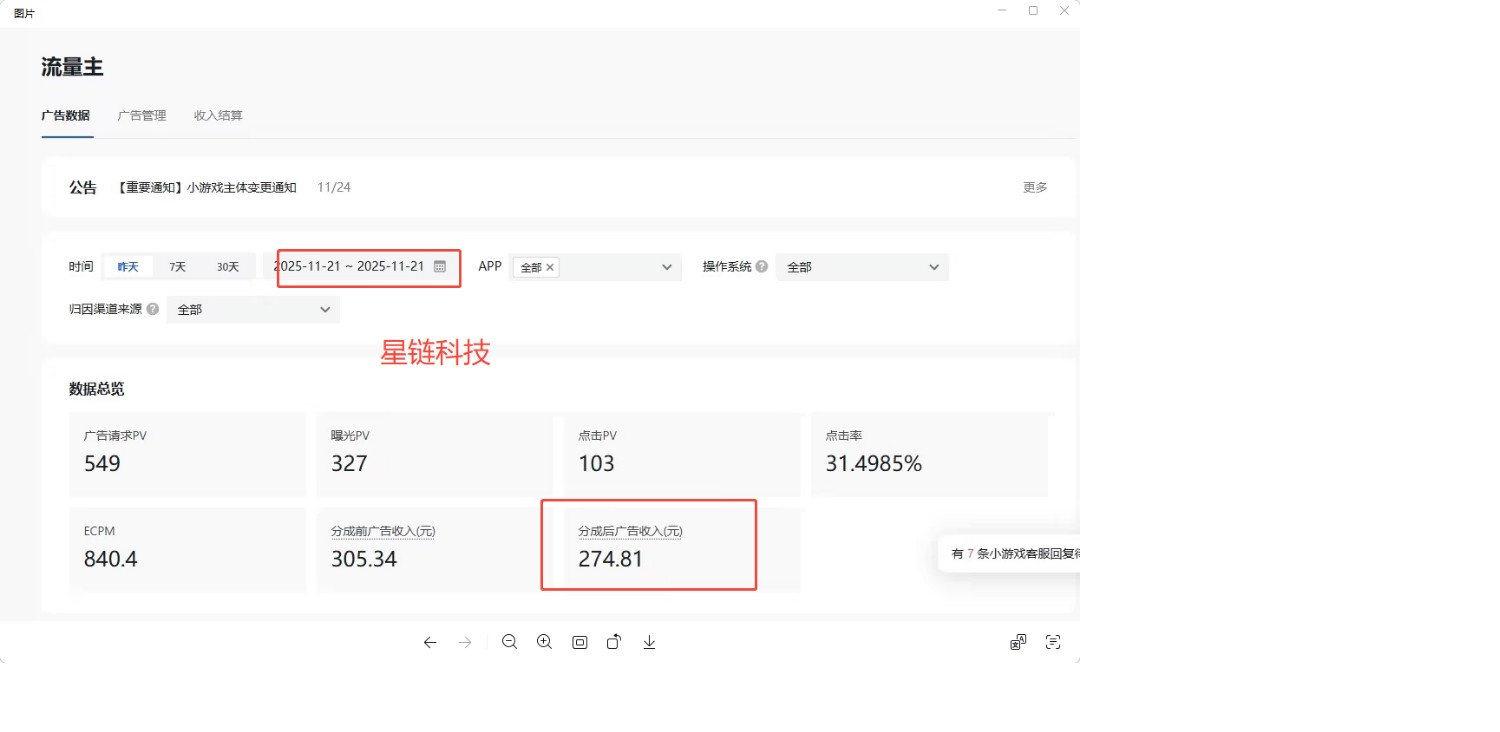This screenshot has width=1500, height=732.
Task: Download the image from the viewer
Action: coord(649,642)
